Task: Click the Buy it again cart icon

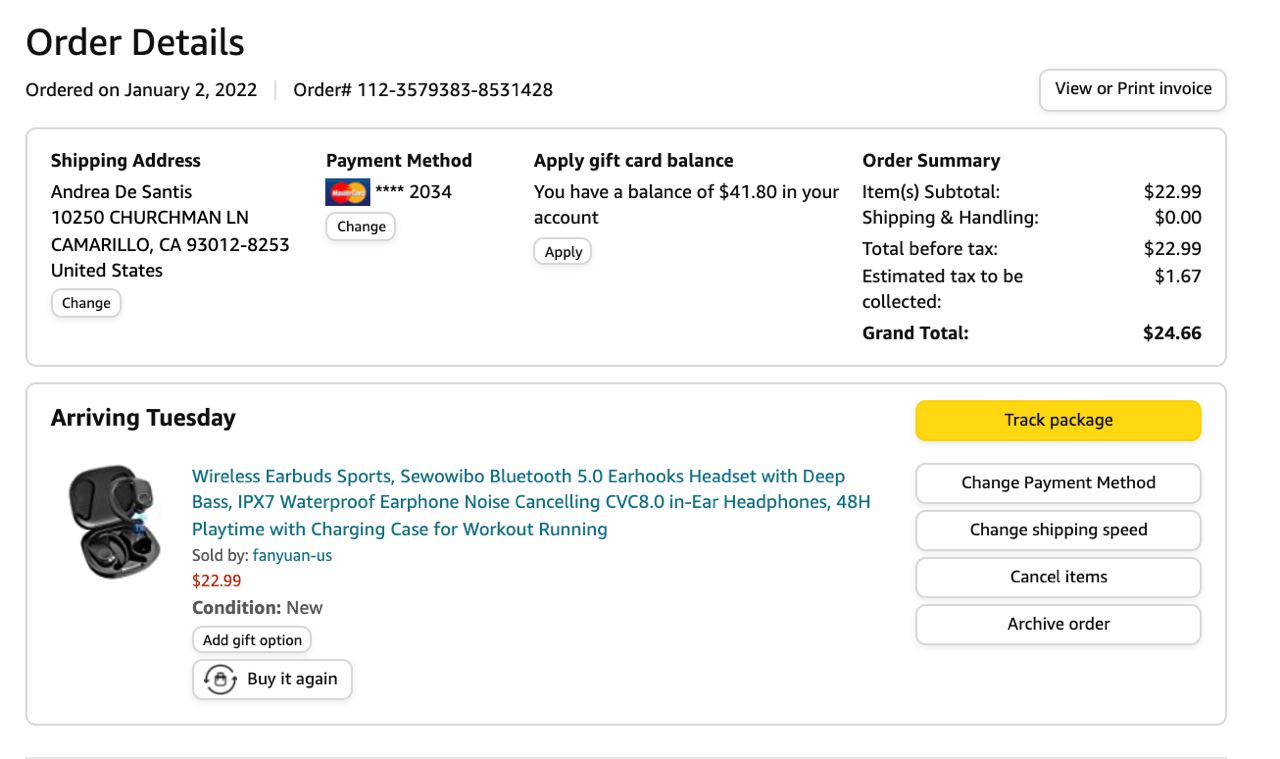Action: click(x=220, y=679)
